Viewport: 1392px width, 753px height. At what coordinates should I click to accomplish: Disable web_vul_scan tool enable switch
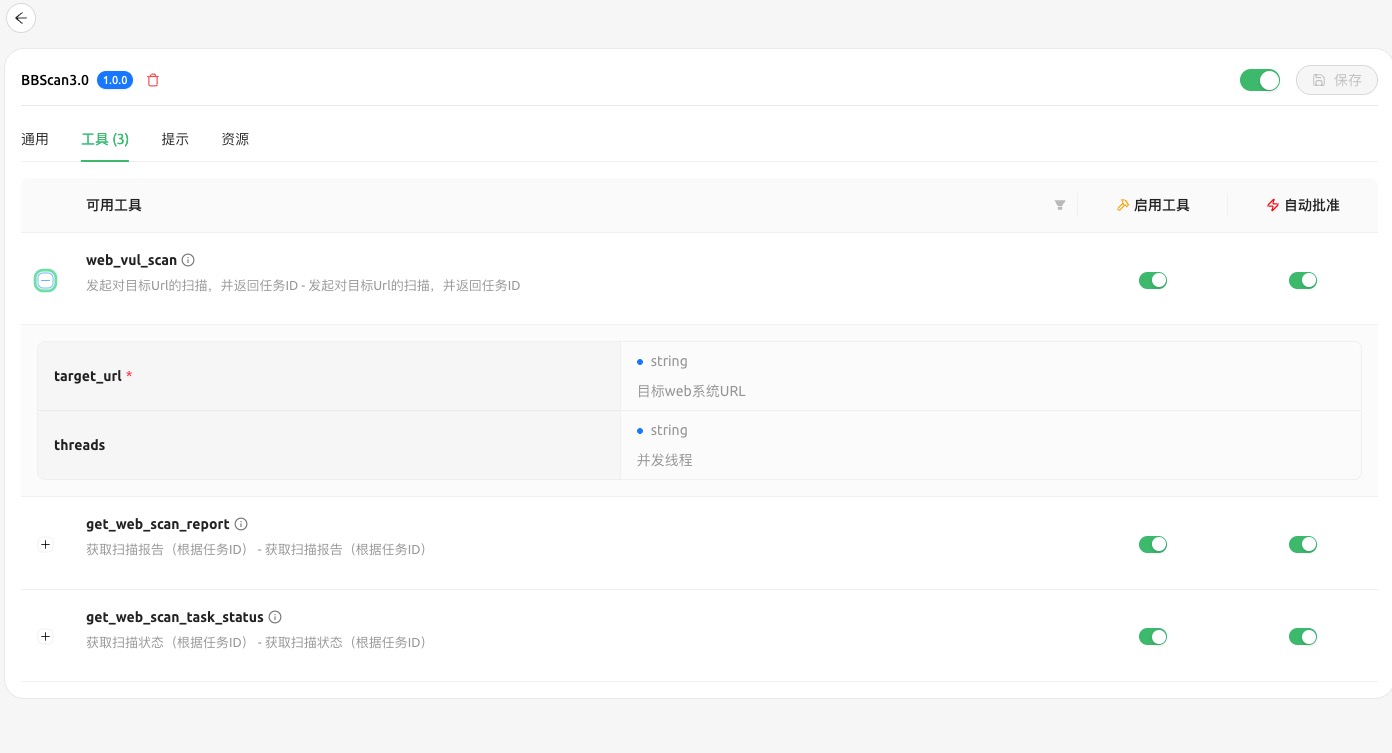pyautogui.click(x=1153, y=280)
